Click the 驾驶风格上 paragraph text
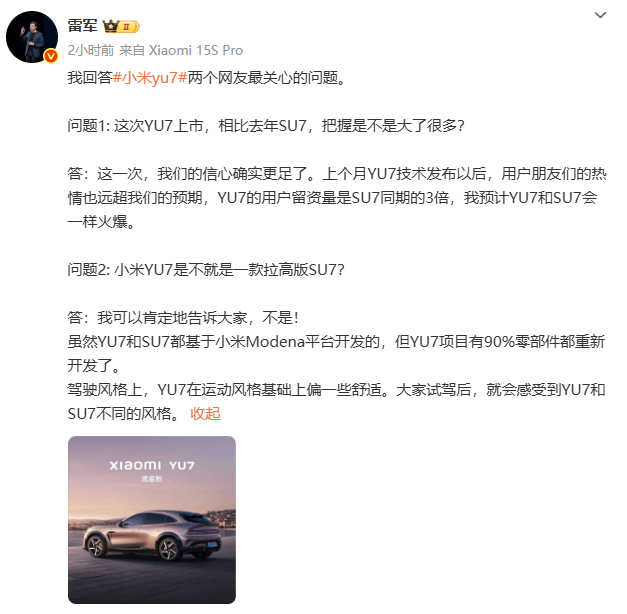 tap(336, 402)
